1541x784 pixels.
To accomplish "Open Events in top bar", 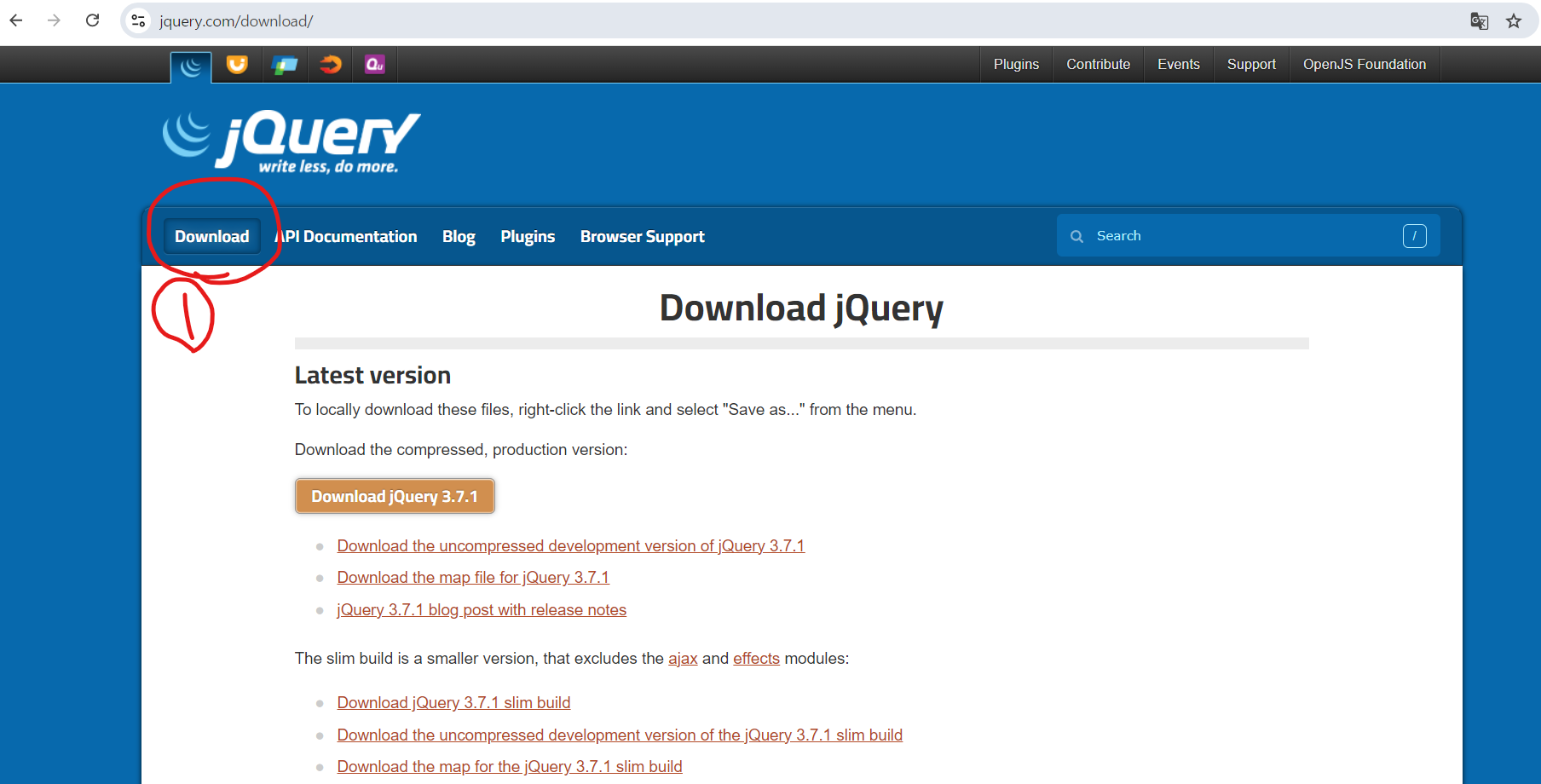I will pos(1179,64).
